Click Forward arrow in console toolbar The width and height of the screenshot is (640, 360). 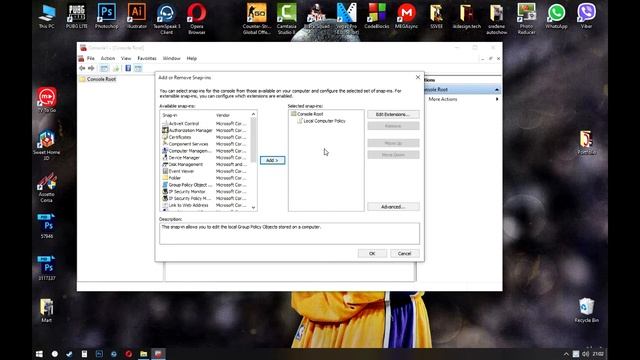point(91,68)
